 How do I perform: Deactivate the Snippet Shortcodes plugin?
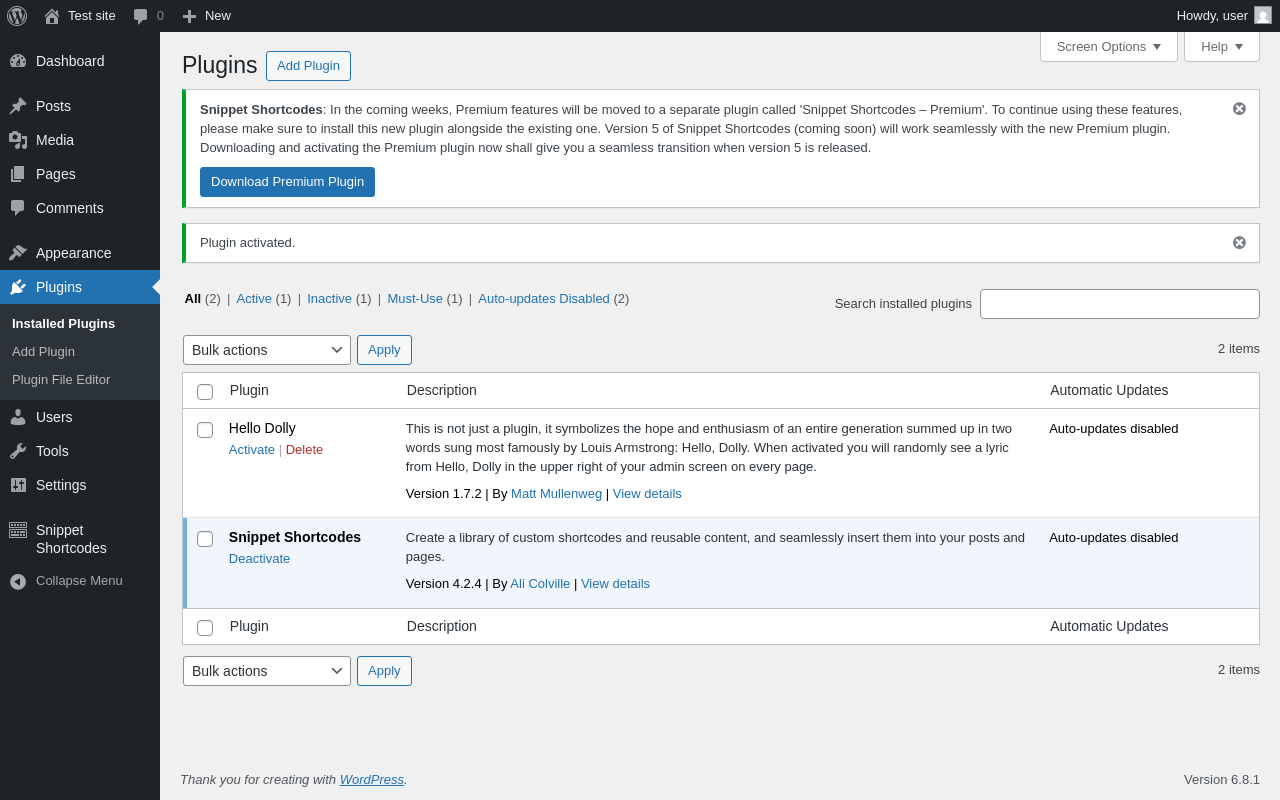tap(260, 559)
